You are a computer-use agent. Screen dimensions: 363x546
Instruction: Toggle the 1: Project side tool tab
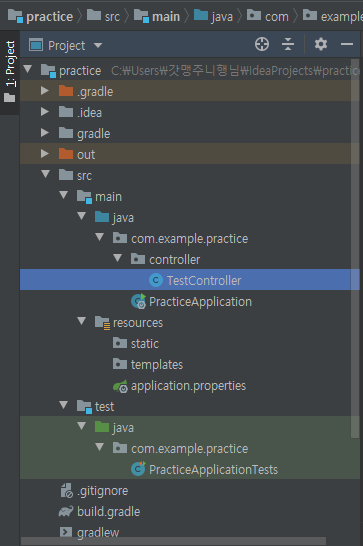coord(10,72)
